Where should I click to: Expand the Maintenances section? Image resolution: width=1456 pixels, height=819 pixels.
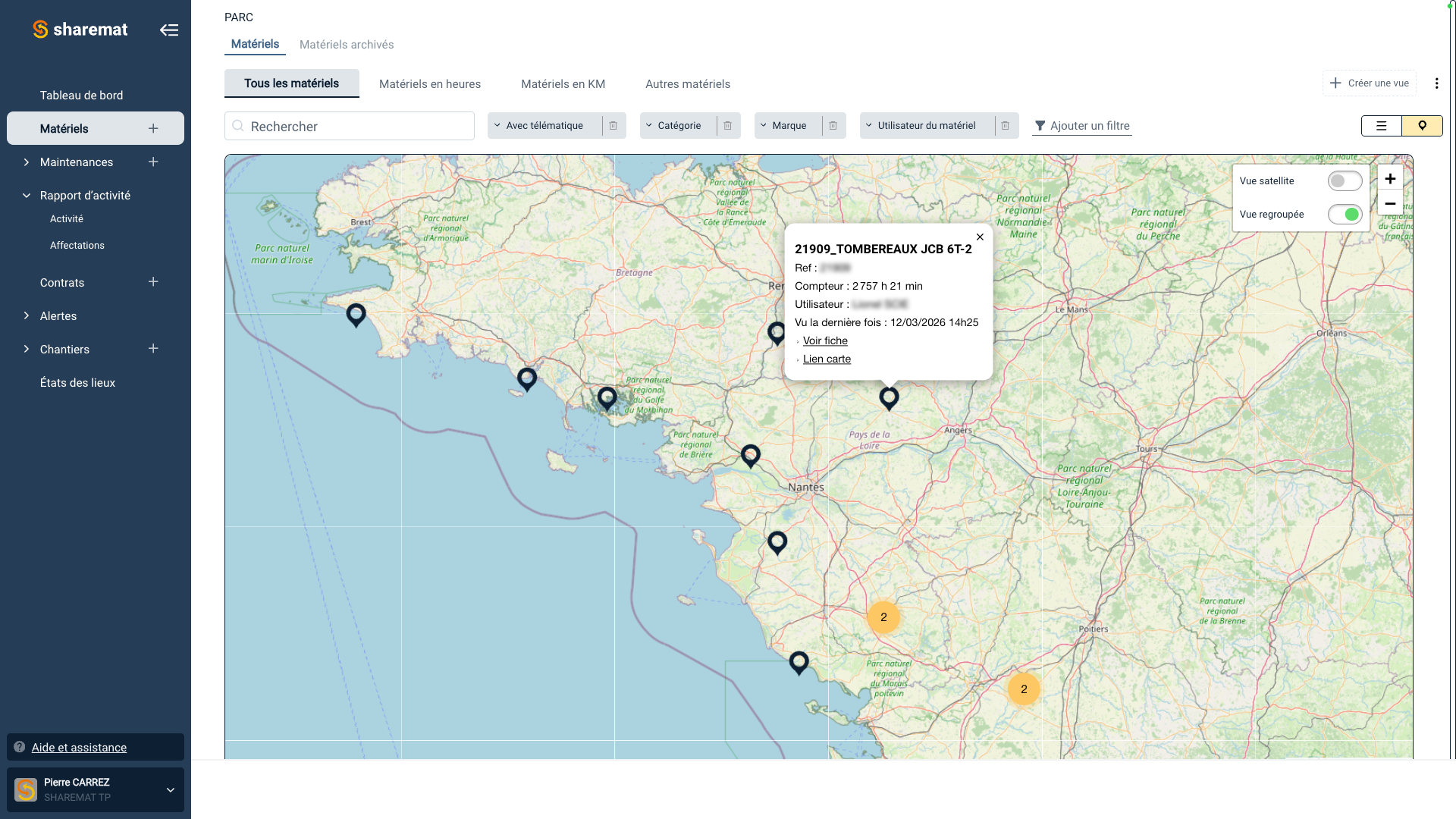pos(27,162)
